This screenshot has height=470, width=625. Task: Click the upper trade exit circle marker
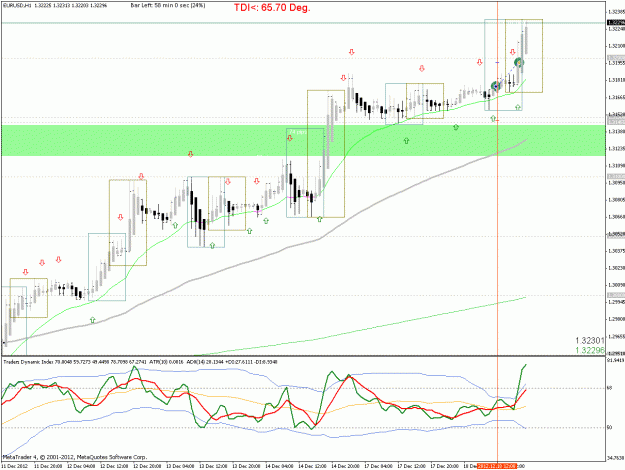pyautogui.click(x=519, y=62)
